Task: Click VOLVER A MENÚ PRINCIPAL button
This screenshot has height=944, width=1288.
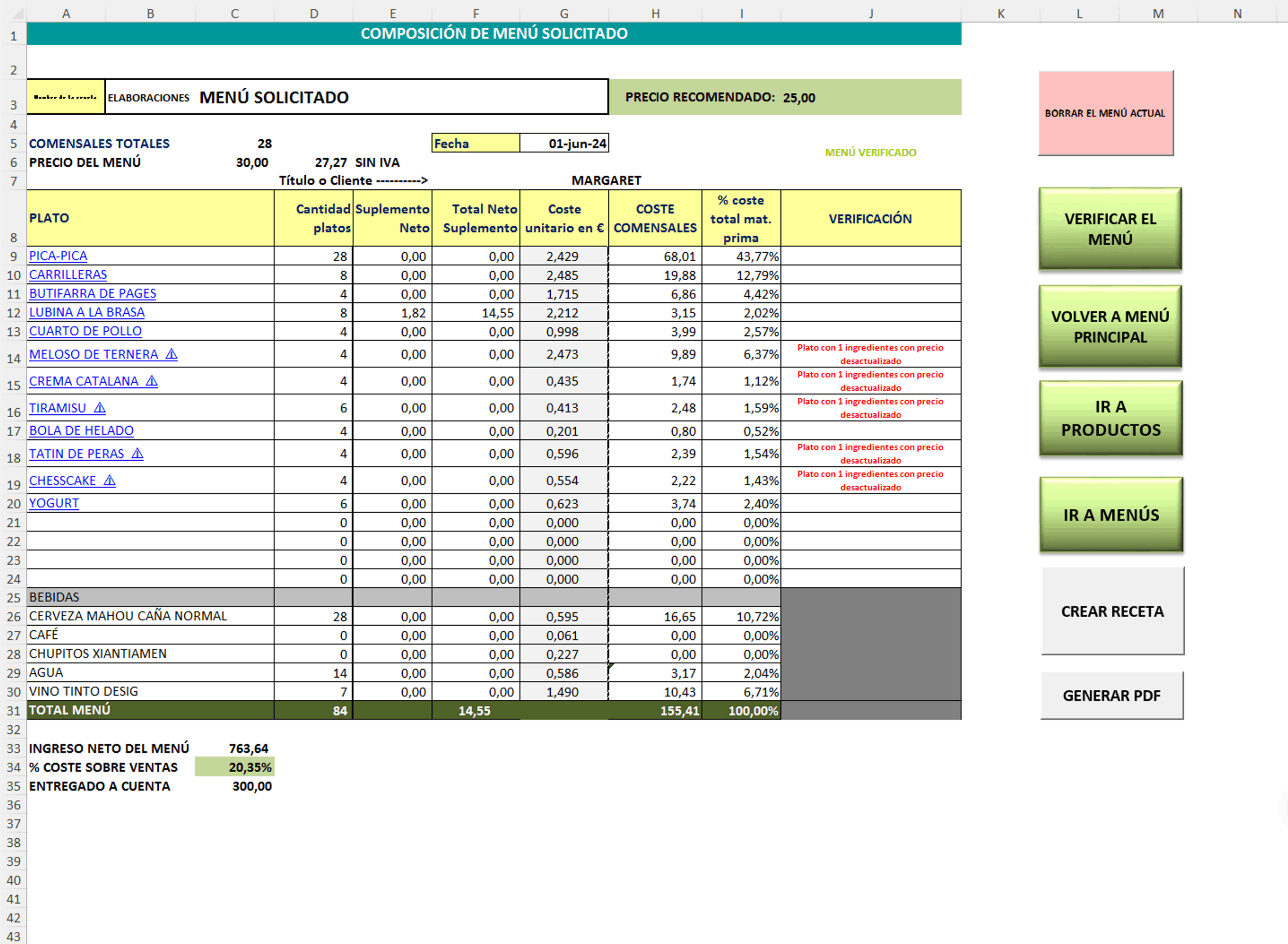Action: 1110,326
